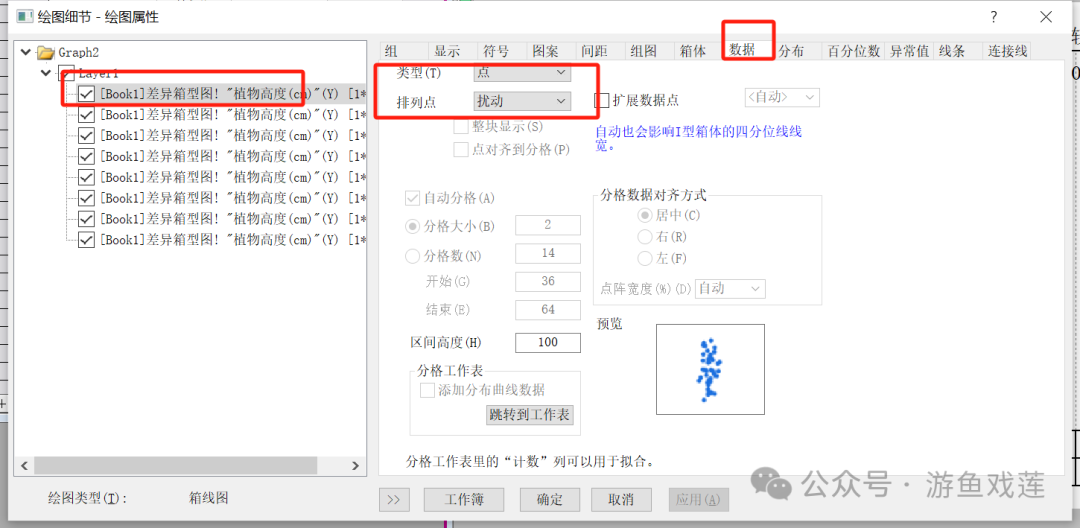This screenshot has width=1080, height=528.
Task: Select the 数据 tab
Action: (x=747, y=50)
